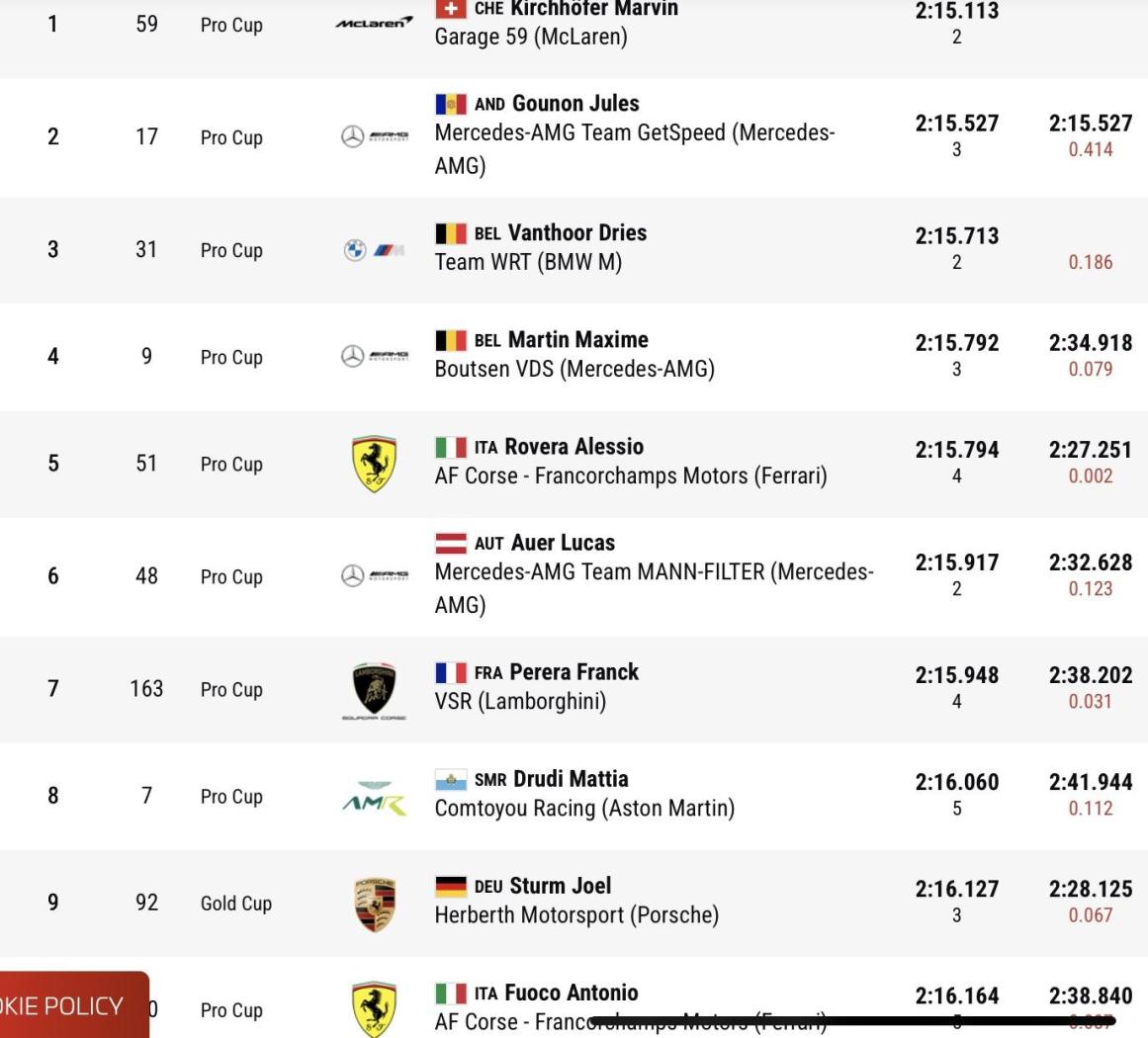Click the Andorra flag beside Gounon Jules

[x=451, y=104]
